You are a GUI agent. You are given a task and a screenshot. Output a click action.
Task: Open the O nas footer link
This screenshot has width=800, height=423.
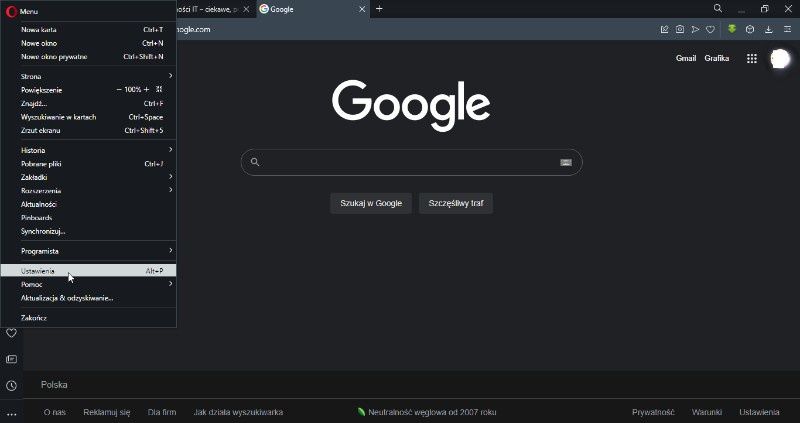pos(55,412)
